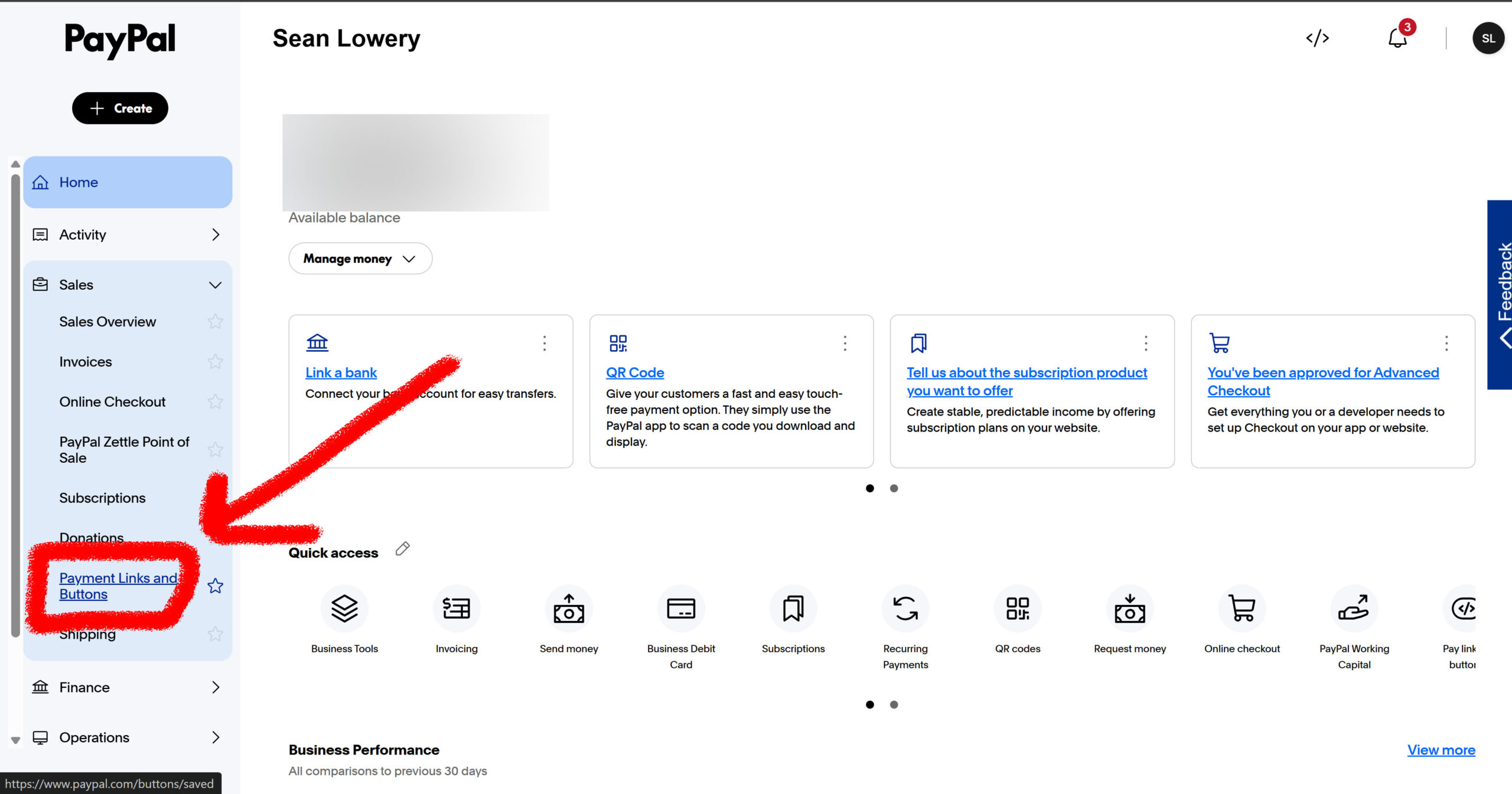Image resolution: width=1512 pixels, height=794 pixels.
Task: Open the Invoicing quick access icon
Action: 457,609
